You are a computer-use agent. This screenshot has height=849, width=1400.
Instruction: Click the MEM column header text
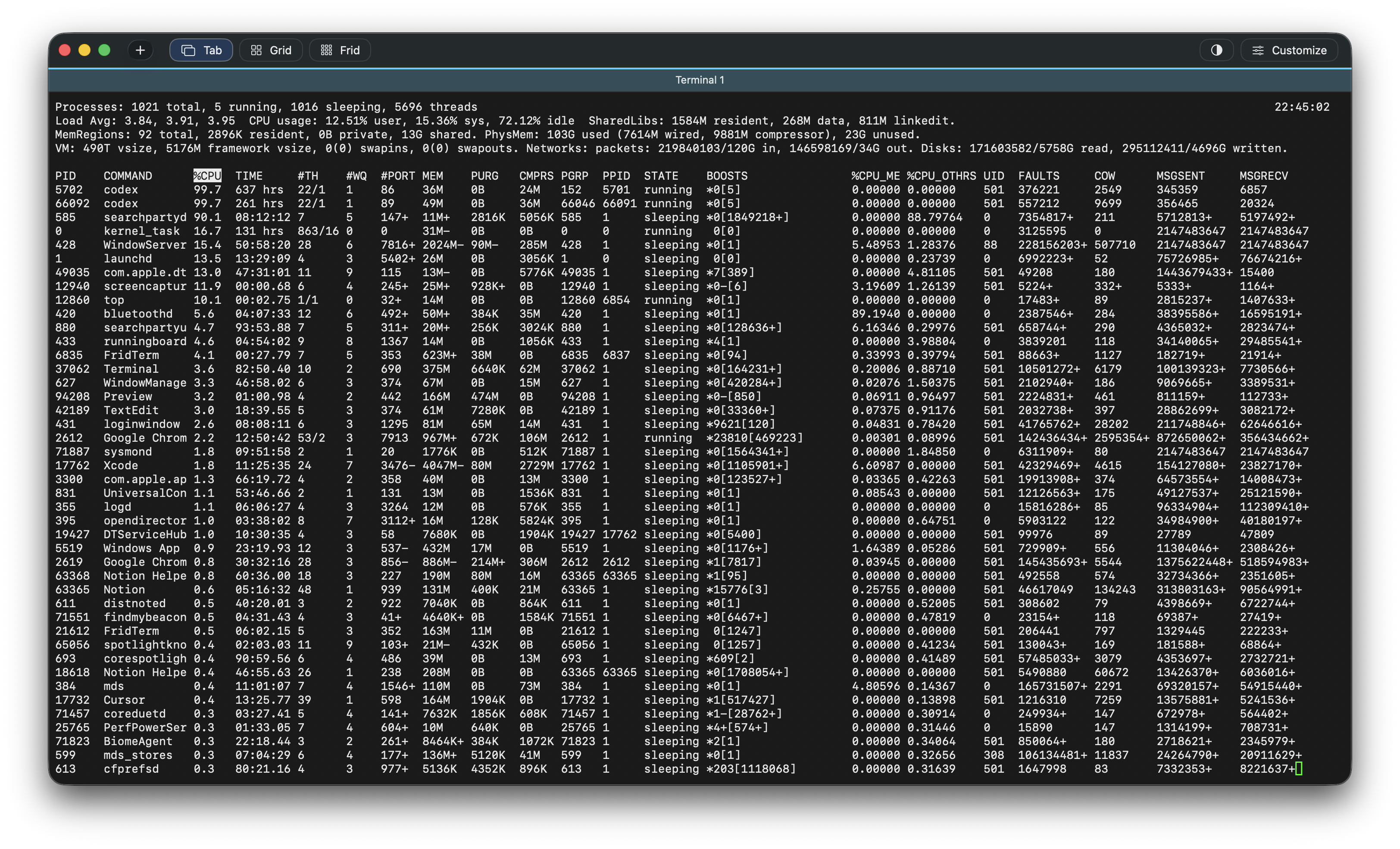[432, 175]
